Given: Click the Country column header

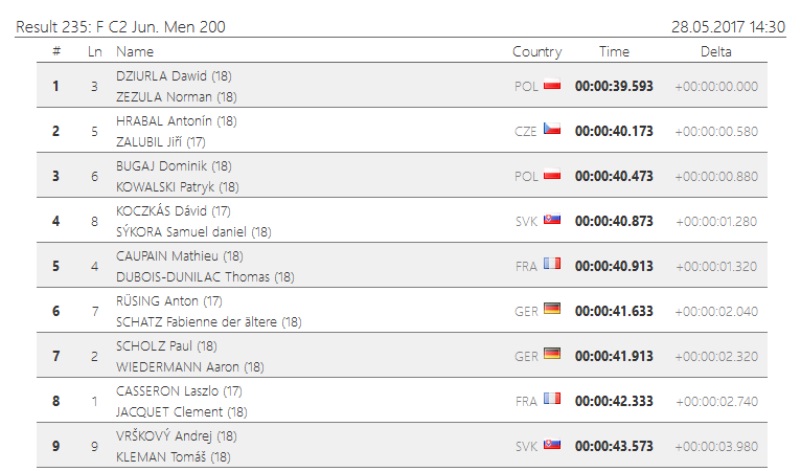Looking at the screenshot, I should [537, 51].
